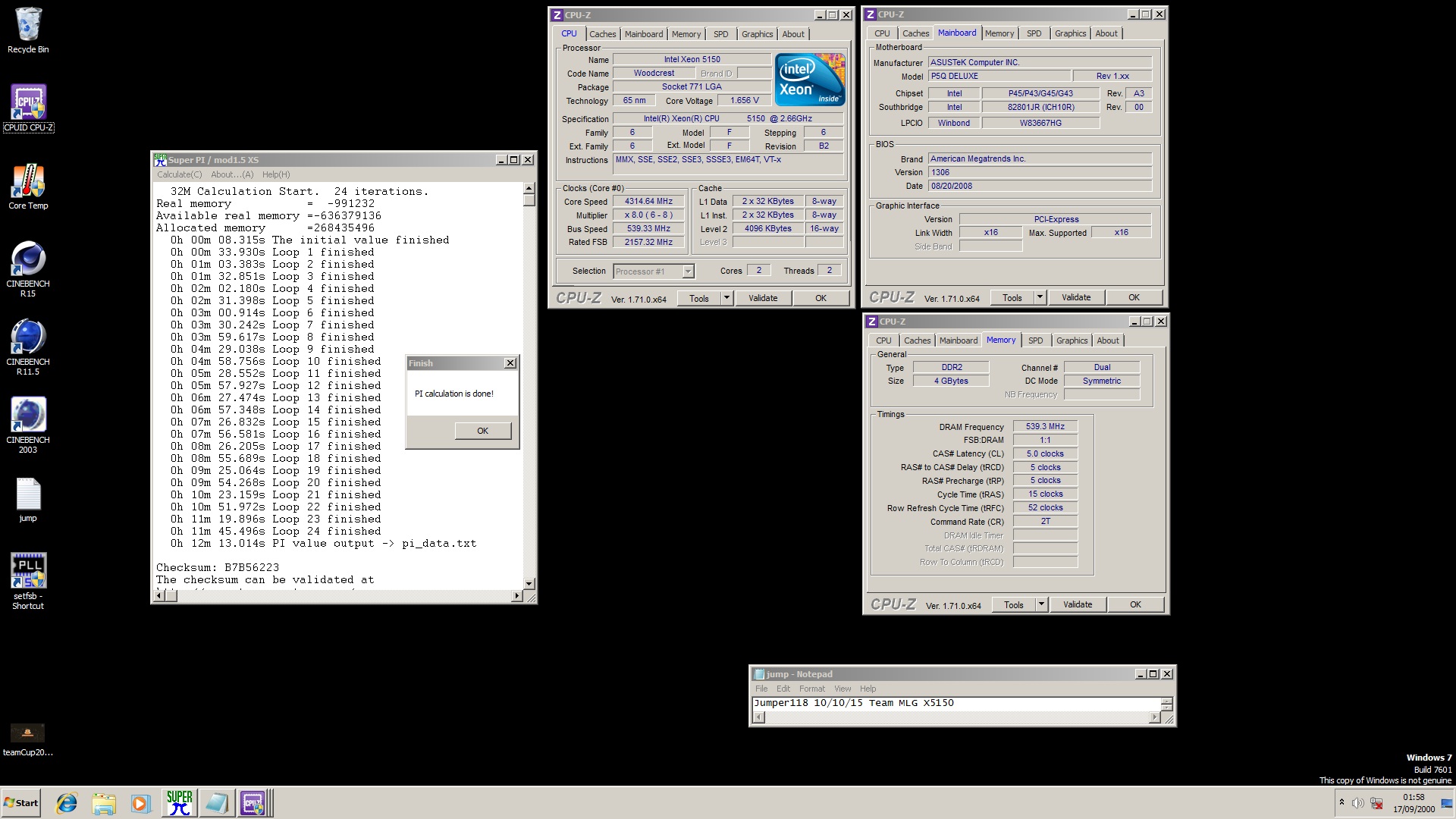The height and width of the screenshot is (819, 1456).
Task: Switch to Super PI taskbar button
Action: click(179, 803)
